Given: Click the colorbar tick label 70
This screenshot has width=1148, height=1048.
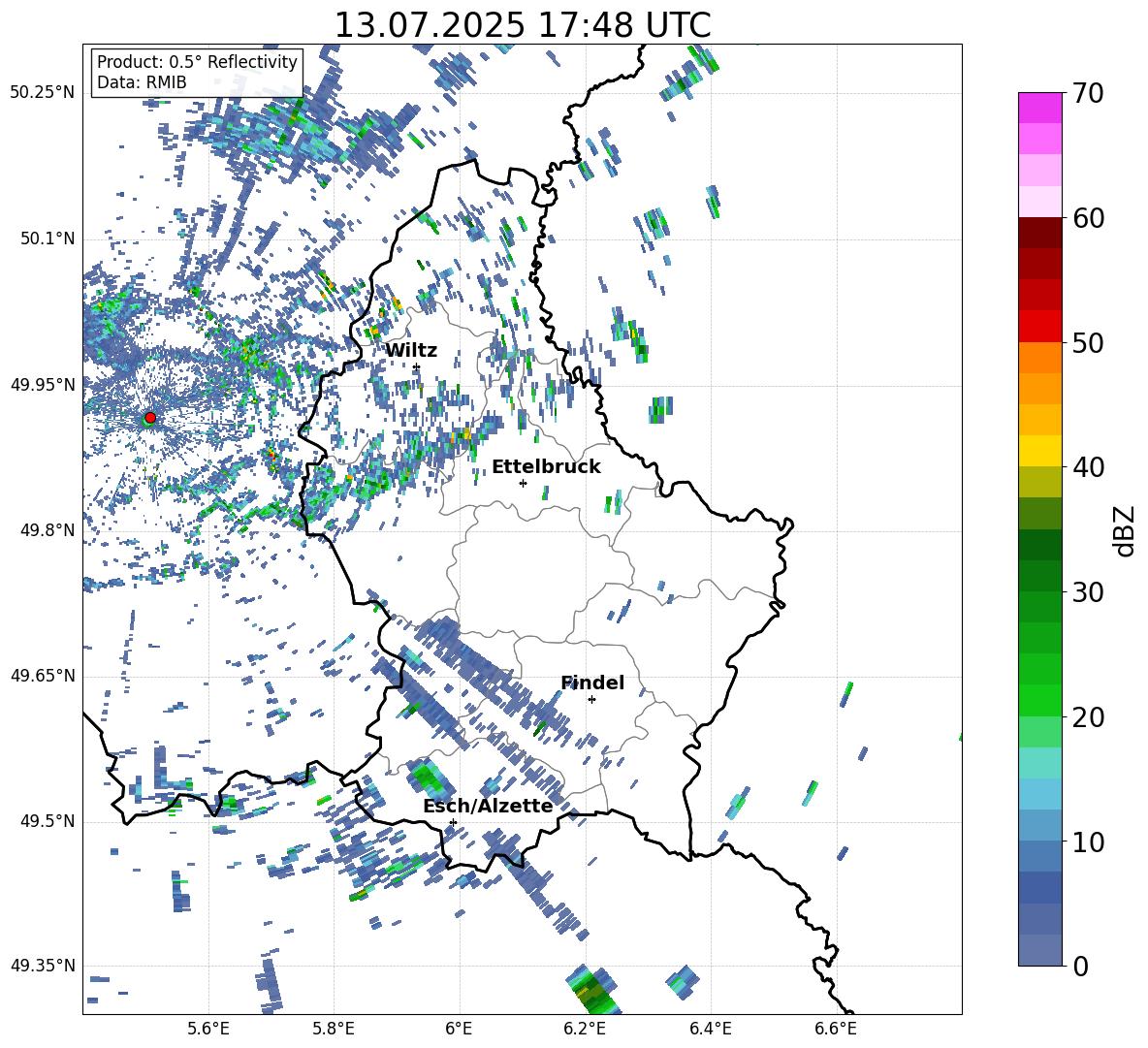Looking at the screenshot, I should pyautogui.click(x=1088, y=93).
